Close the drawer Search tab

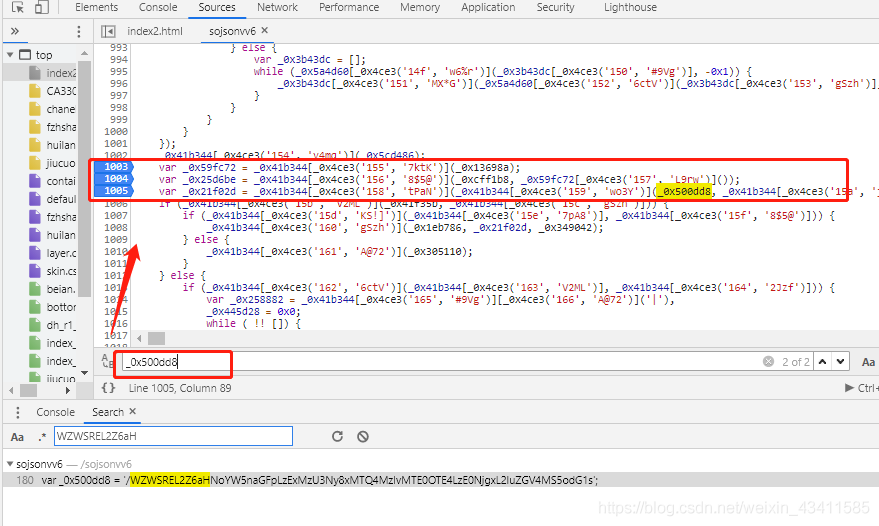133,411
